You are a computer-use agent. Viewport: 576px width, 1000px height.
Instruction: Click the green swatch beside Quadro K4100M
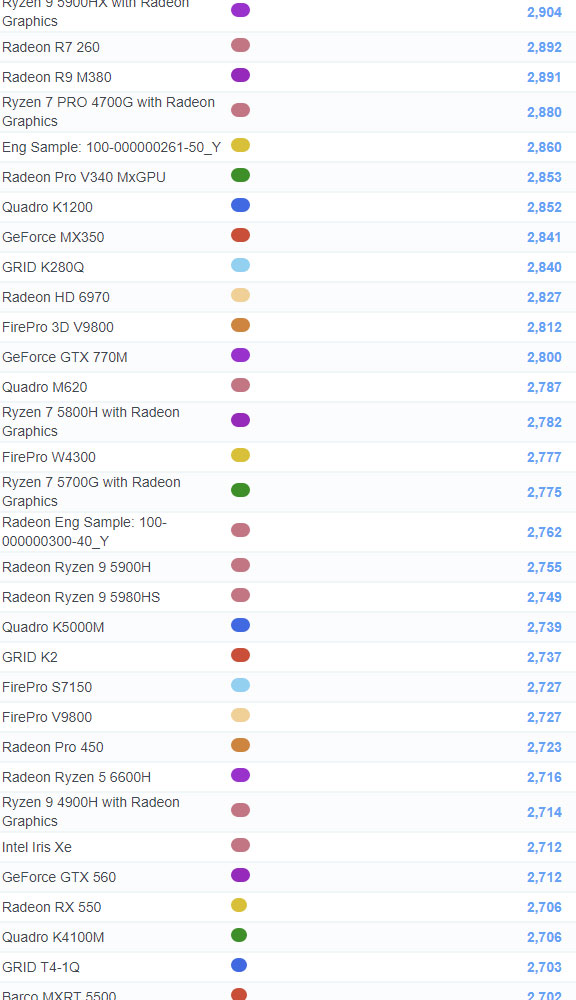tap(239, 936)
